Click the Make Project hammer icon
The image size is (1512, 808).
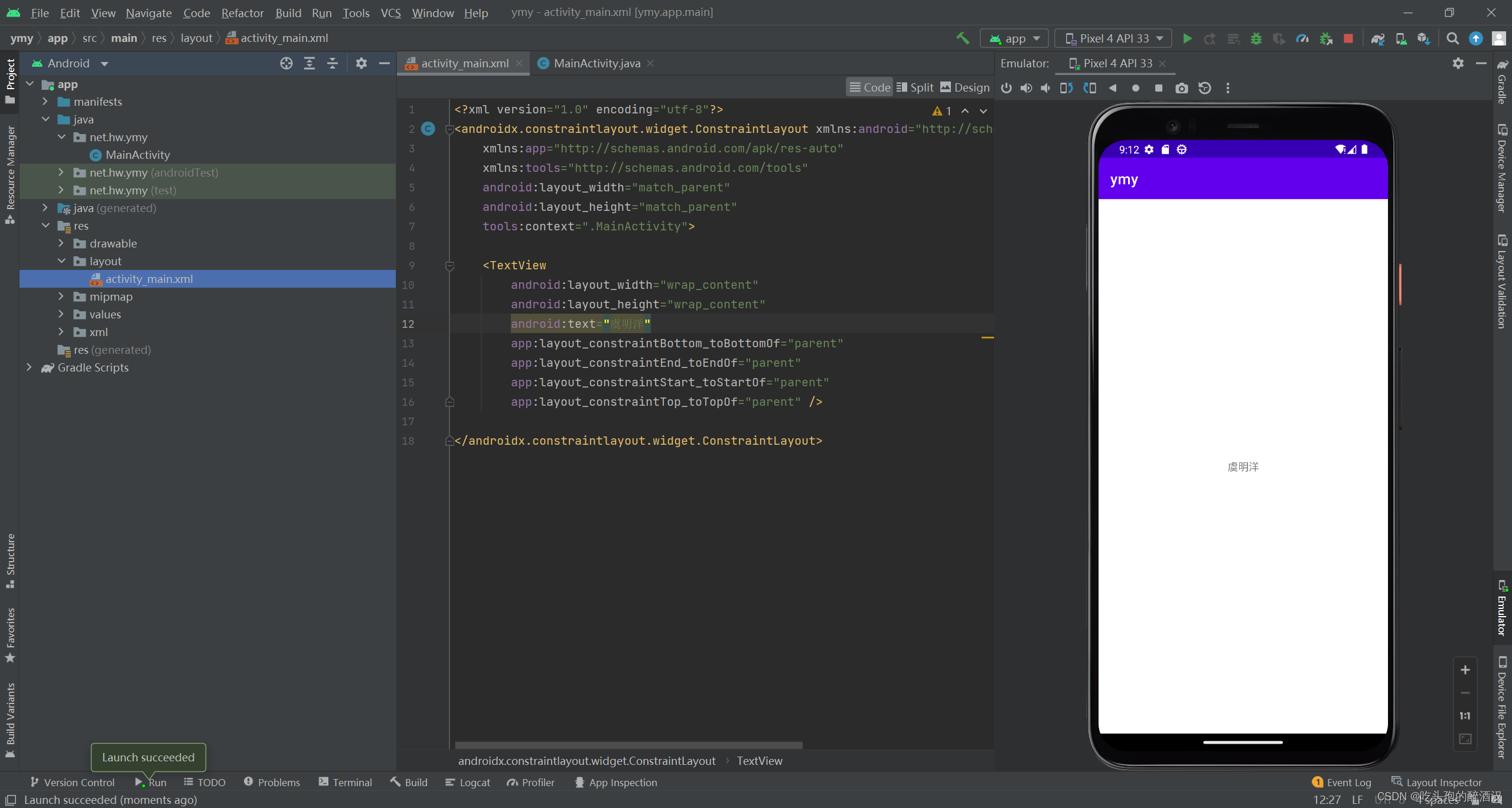pos(963,38)
